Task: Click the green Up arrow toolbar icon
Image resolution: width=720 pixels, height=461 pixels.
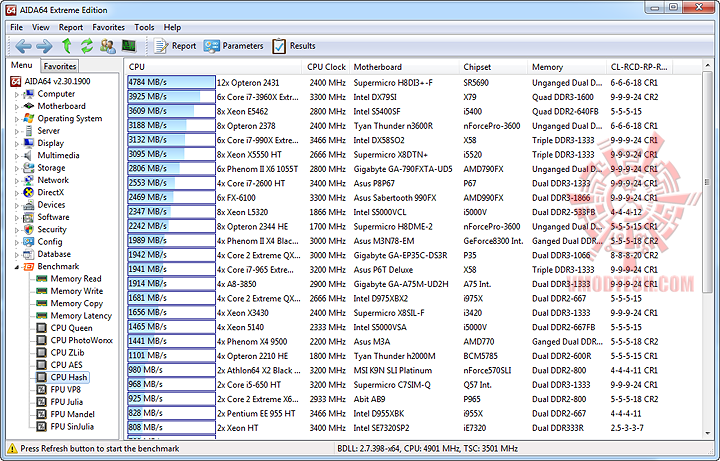Action: [67, 46]
